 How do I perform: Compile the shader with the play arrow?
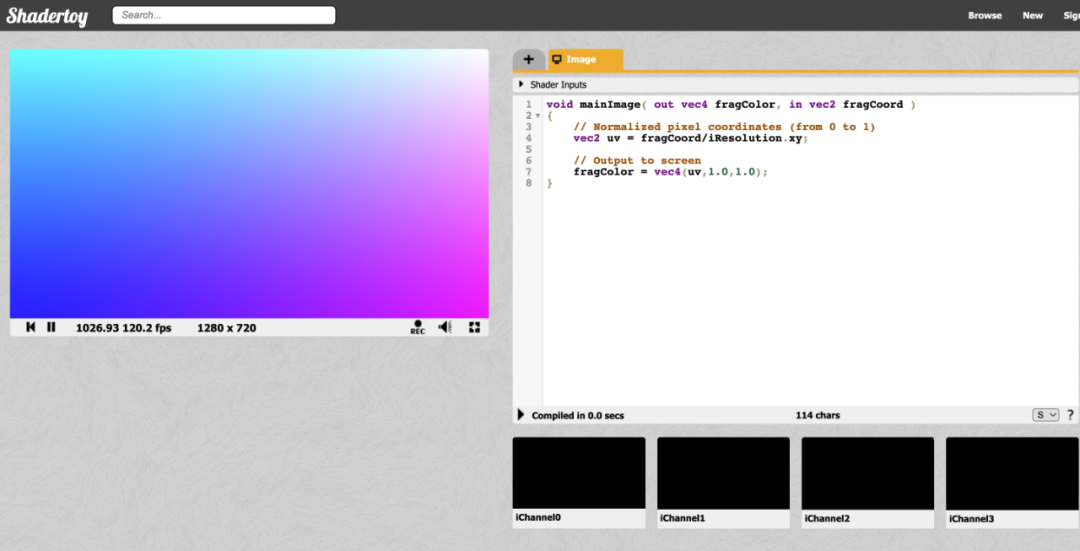point(521,415)
